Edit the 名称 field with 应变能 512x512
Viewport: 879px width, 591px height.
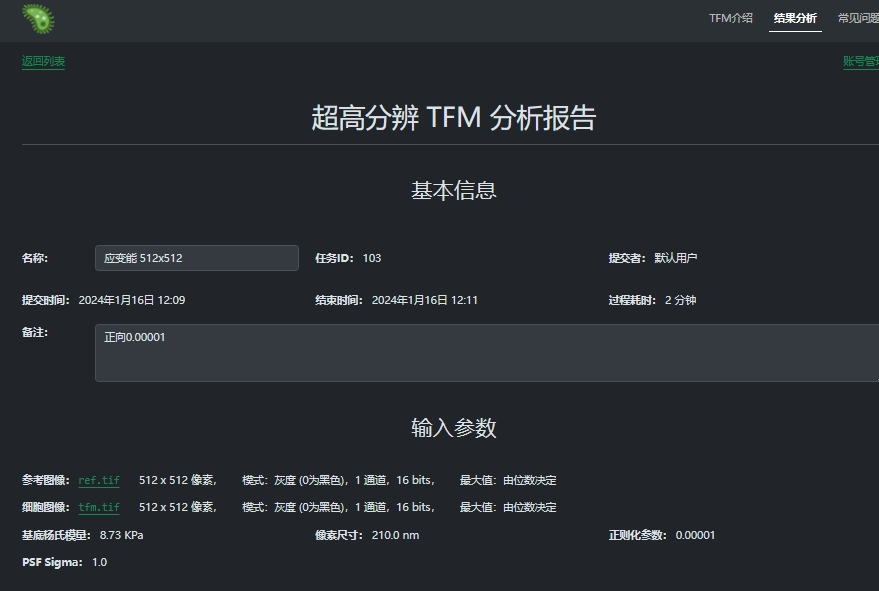click(x=197, y=258)
